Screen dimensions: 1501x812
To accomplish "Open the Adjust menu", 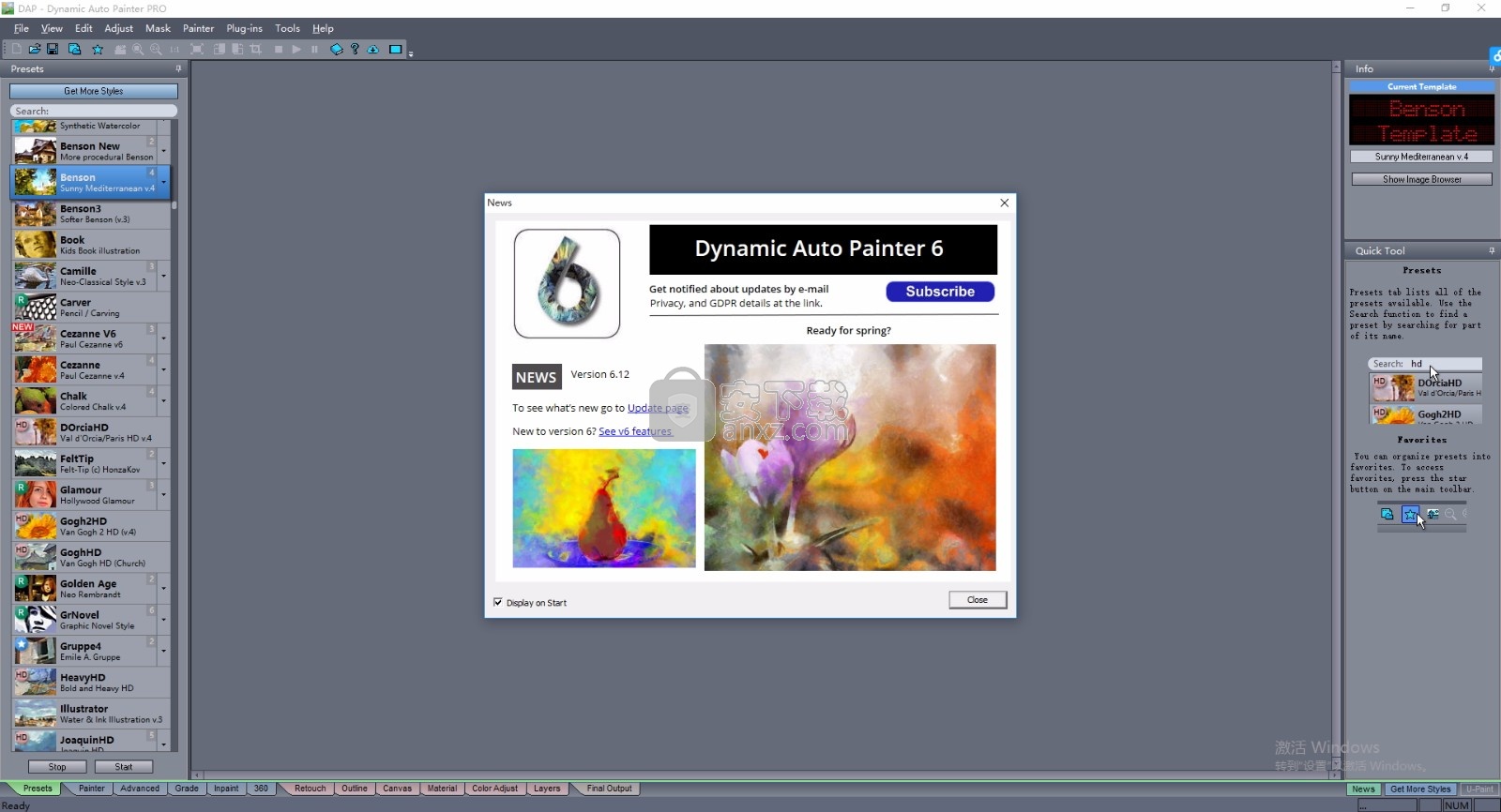I will click(118, 28).
